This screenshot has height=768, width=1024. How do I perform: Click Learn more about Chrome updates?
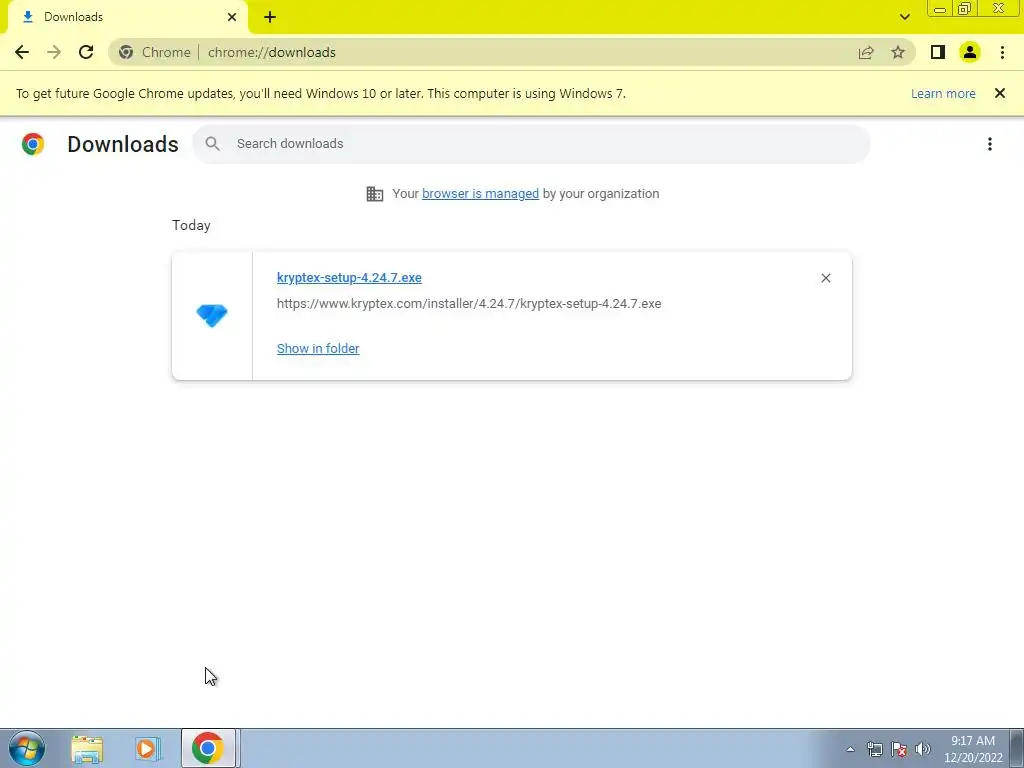pos(943,93)
